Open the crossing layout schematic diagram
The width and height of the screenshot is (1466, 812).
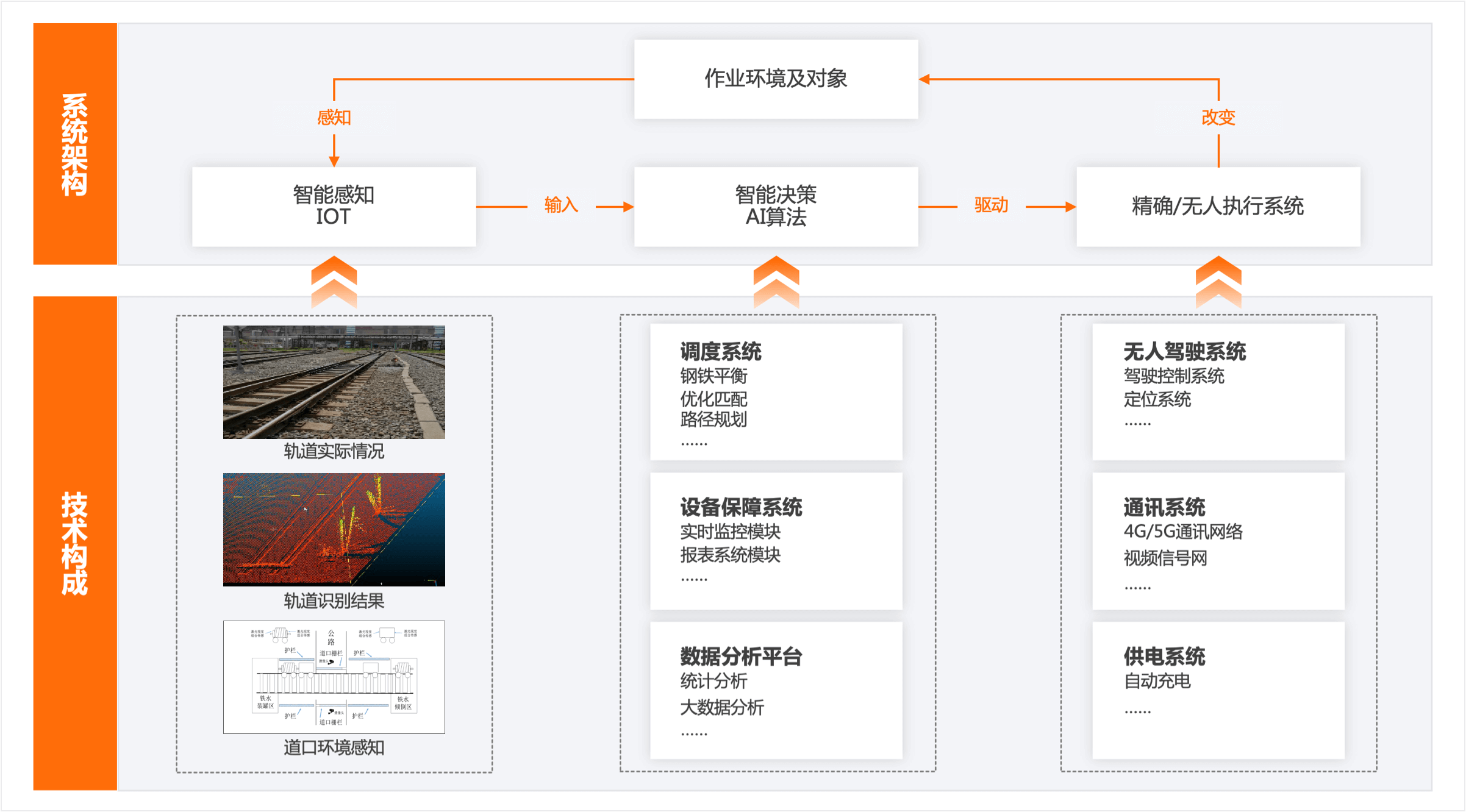pos(334,677)
